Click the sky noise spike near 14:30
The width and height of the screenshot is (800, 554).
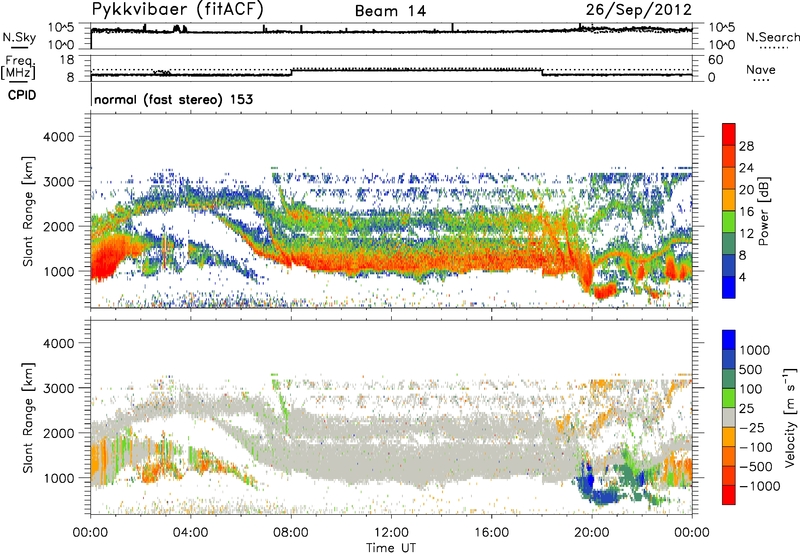coord(452,28)
